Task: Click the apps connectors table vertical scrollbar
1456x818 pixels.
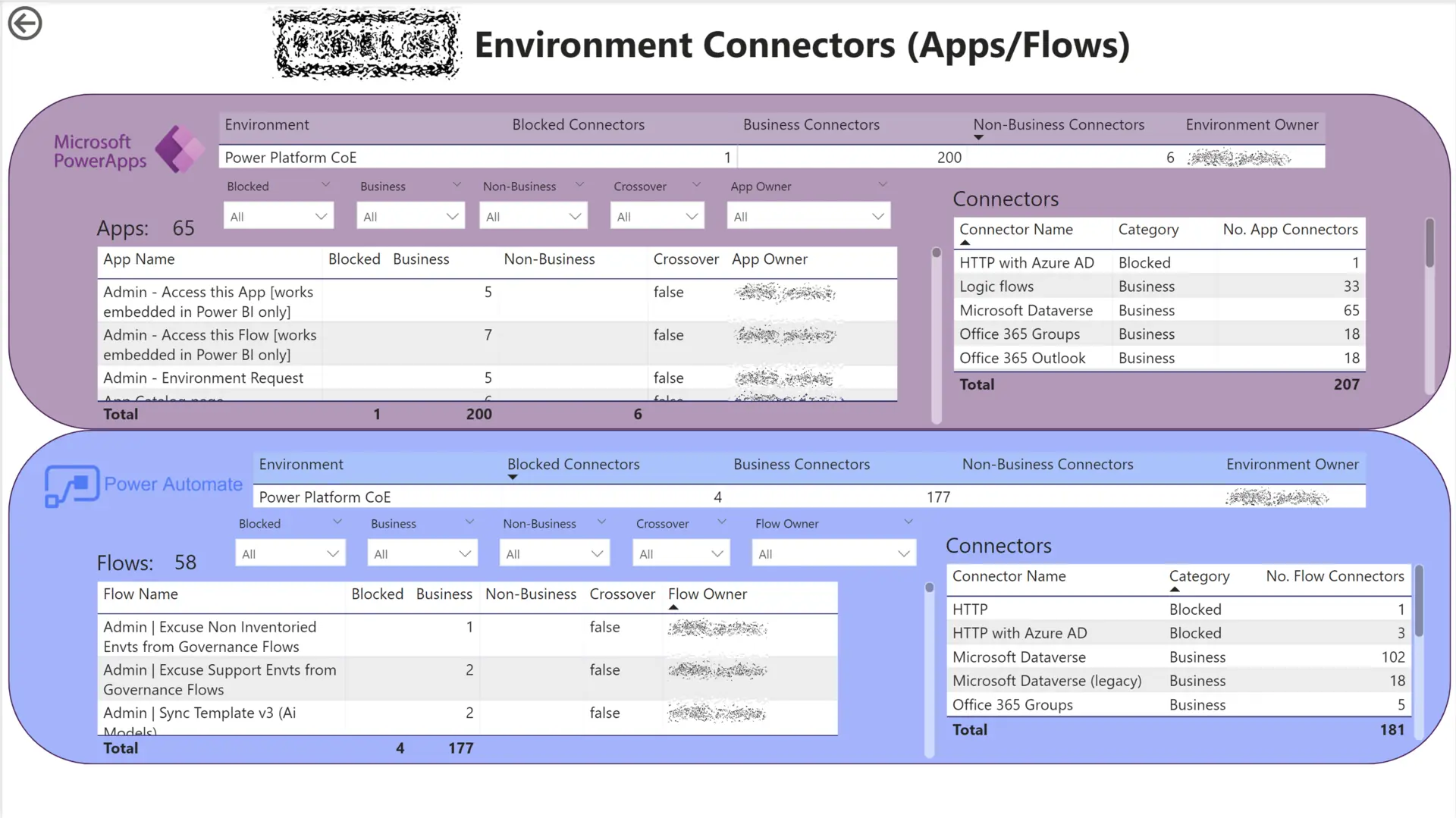Action: pos(1429,243)
